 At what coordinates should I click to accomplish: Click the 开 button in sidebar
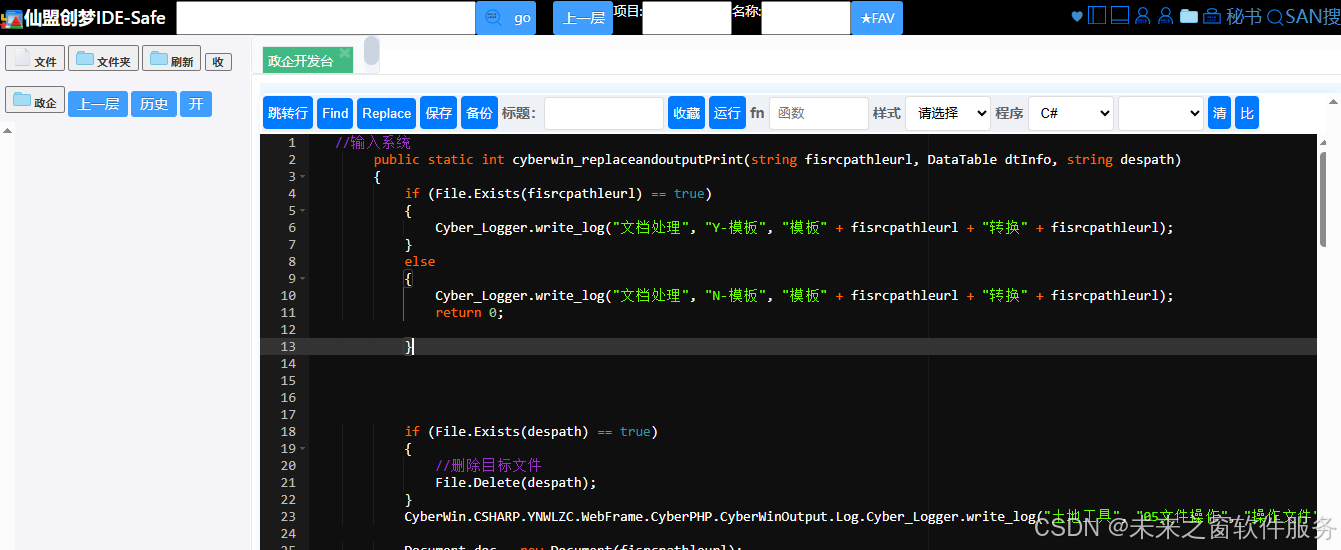coord(196,104)
